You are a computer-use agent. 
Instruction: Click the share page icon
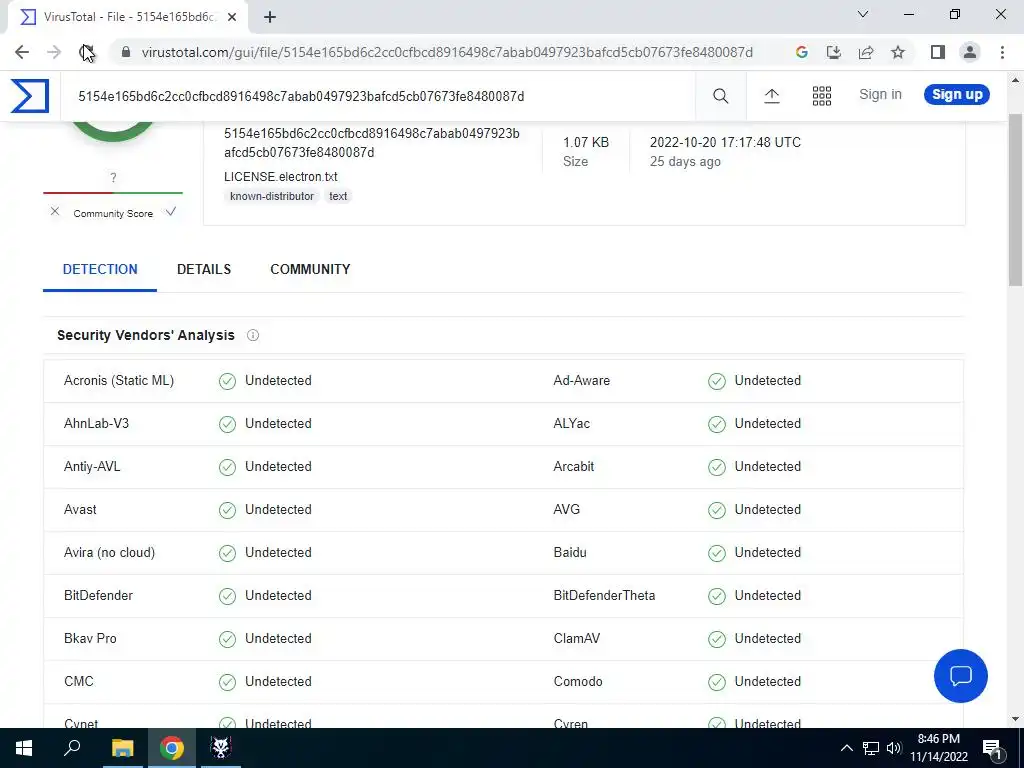click(x=866, y=52)
